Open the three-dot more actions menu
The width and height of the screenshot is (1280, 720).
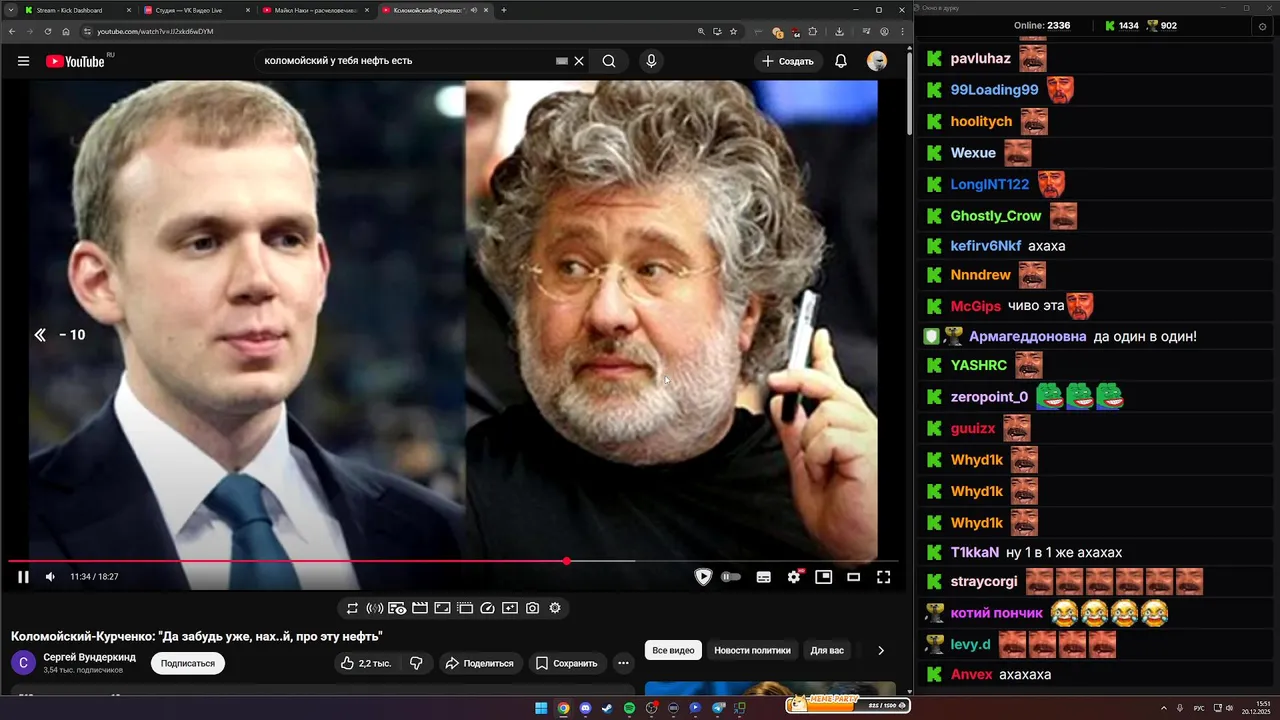tap(623, 663)
